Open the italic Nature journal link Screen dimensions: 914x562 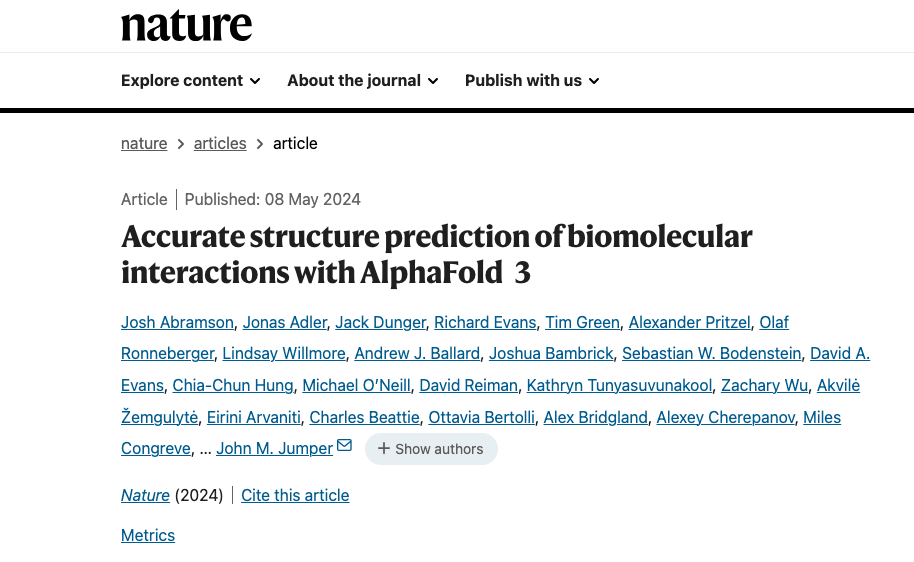(x=145, y=496)
